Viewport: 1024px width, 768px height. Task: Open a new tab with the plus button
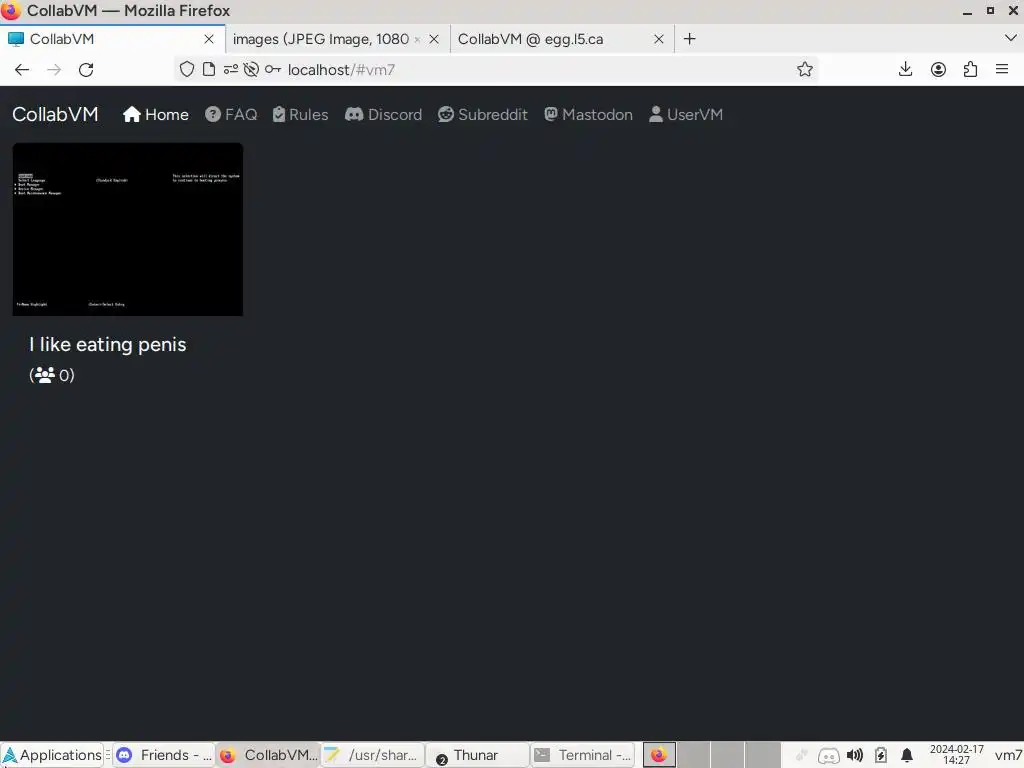[689, 39]
